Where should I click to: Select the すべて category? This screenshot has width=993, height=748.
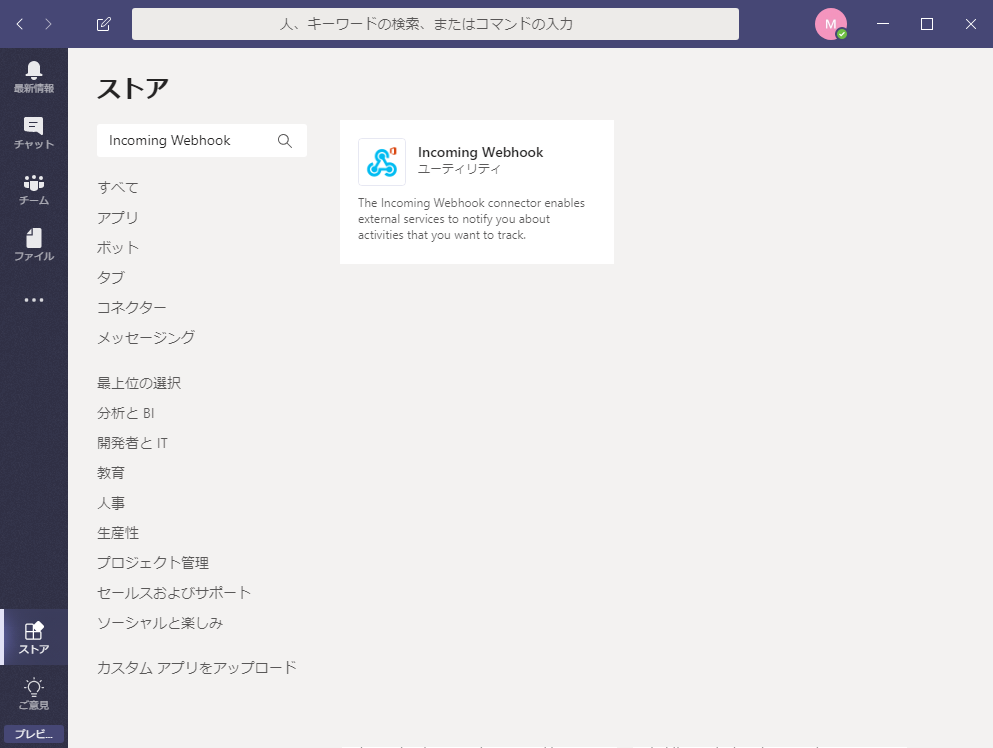point(117,187)
